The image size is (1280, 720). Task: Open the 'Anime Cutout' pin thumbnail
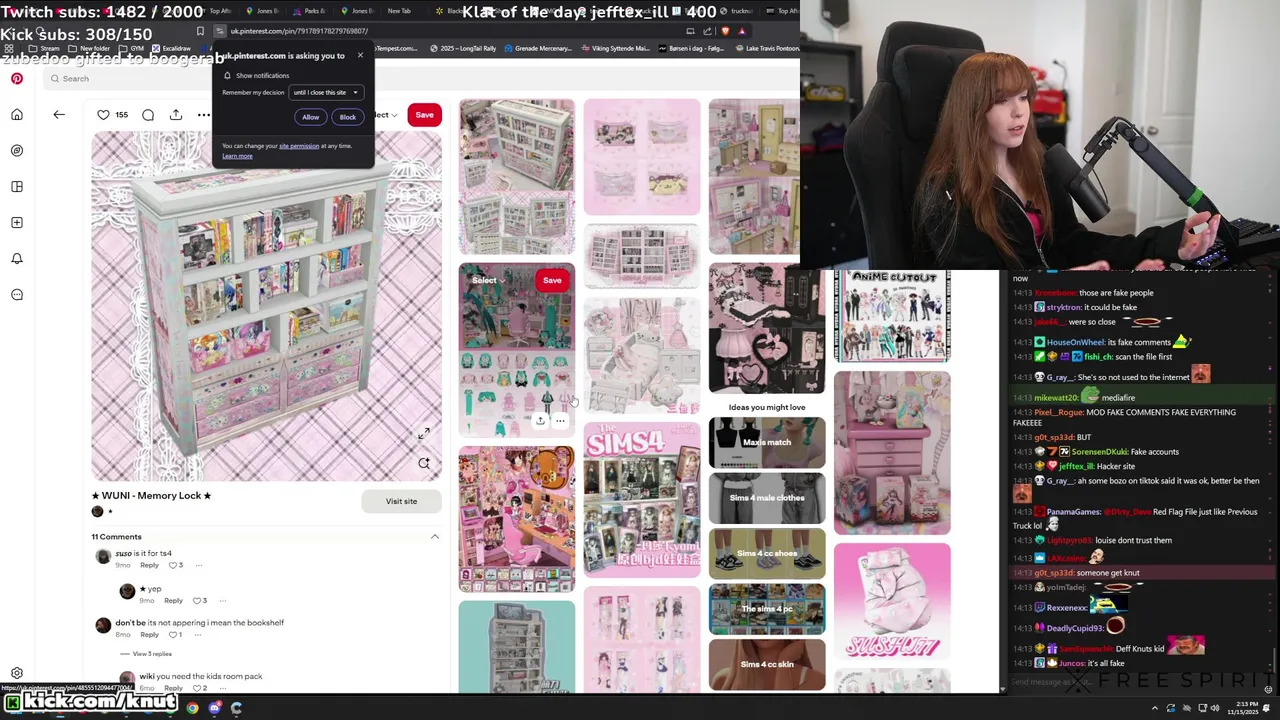click(892, 316)
